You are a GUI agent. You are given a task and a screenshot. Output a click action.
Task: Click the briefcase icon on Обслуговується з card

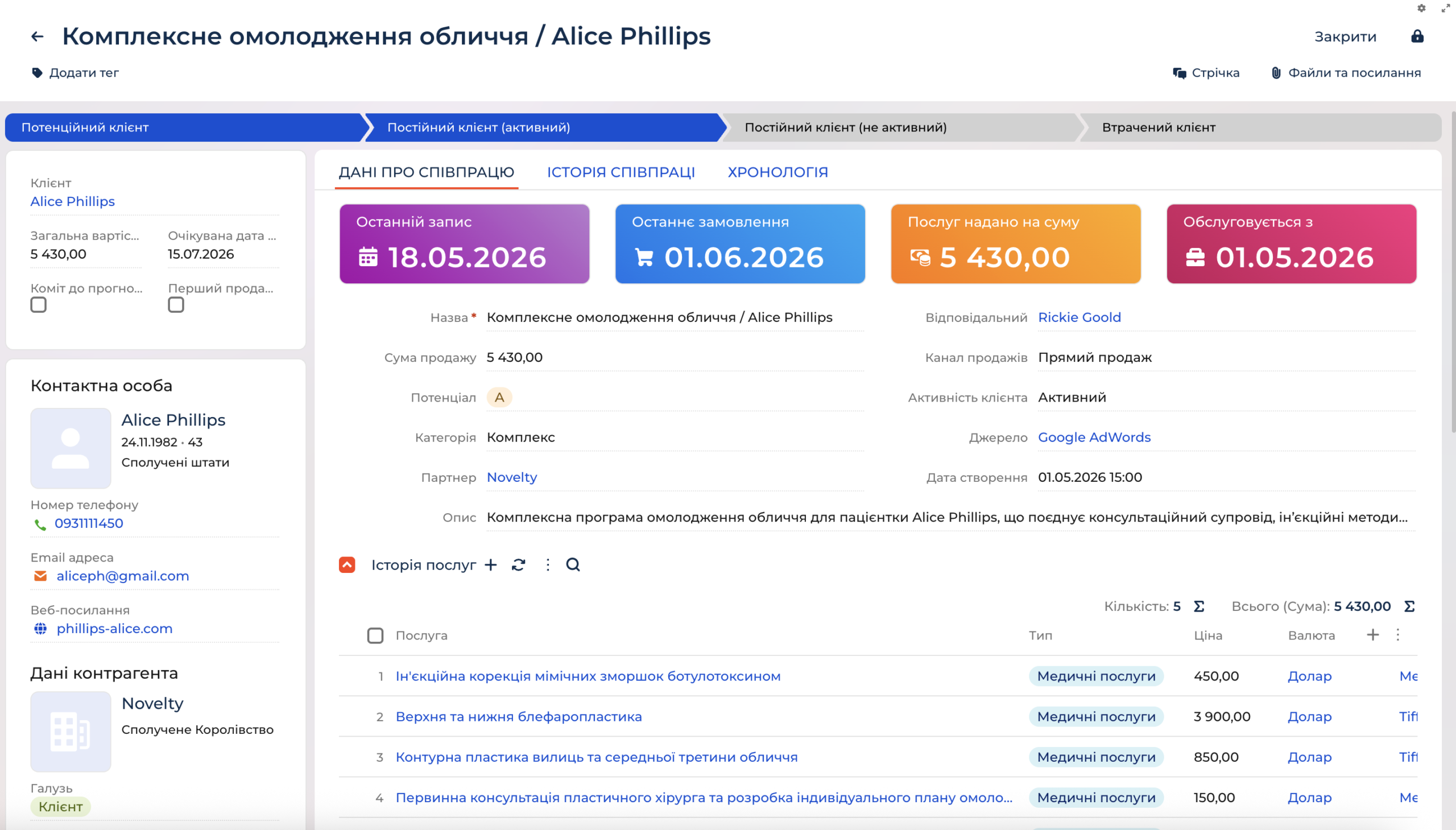1195,258
